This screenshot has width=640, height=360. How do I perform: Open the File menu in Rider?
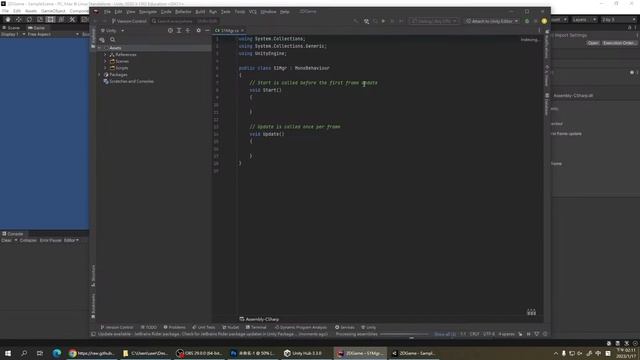107,12
